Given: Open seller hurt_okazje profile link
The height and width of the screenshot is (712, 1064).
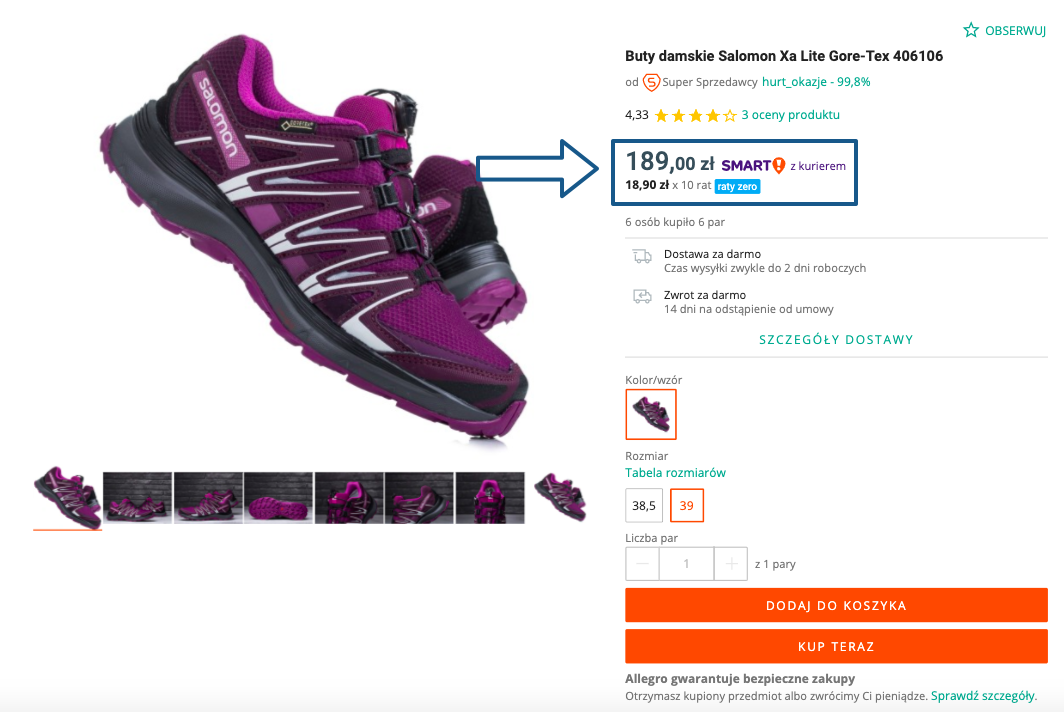Looking at the screenshot, I should tap(816, 82).
